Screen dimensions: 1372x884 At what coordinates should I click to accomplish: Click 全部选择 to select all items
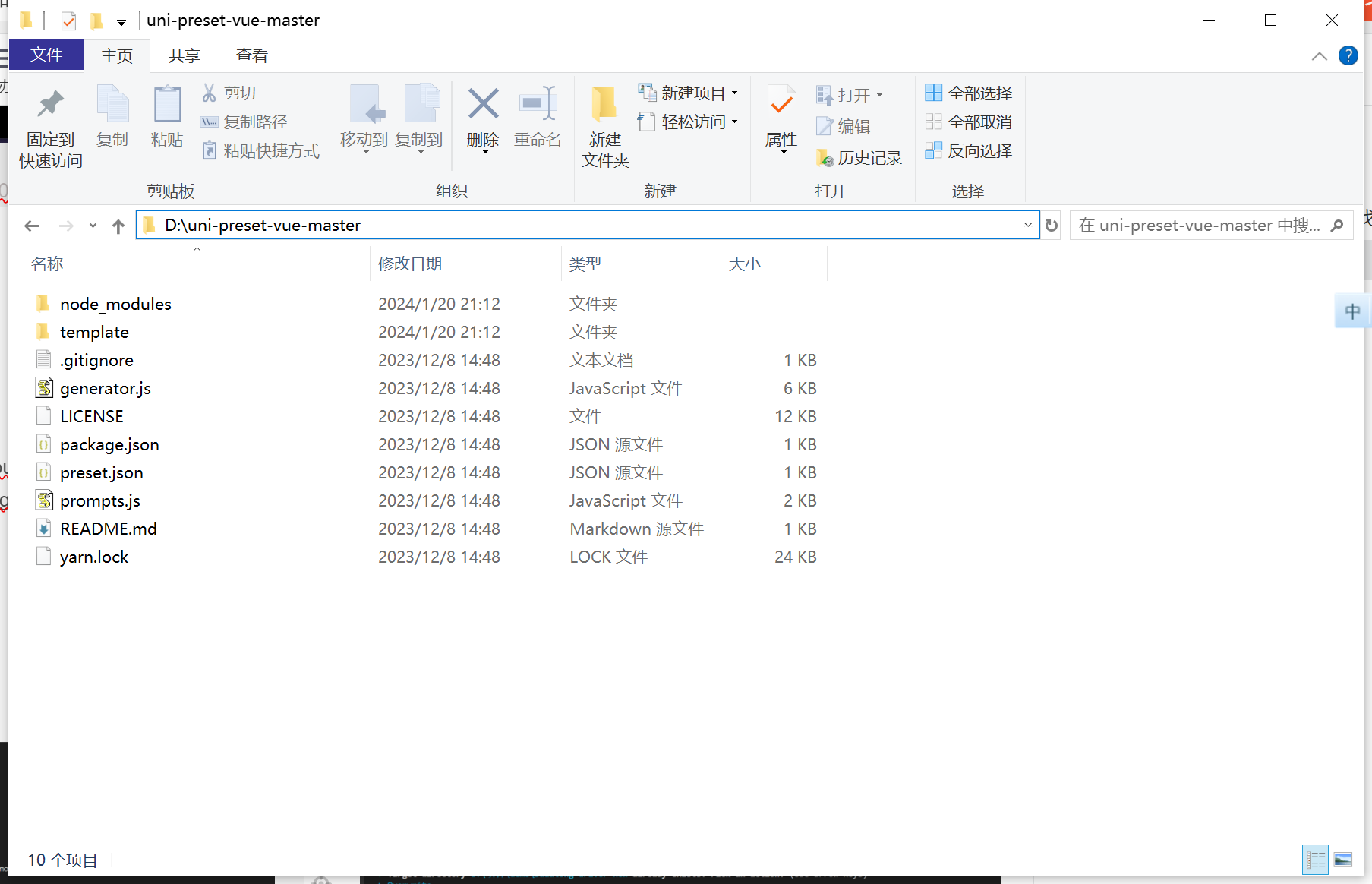coord(970,93)
